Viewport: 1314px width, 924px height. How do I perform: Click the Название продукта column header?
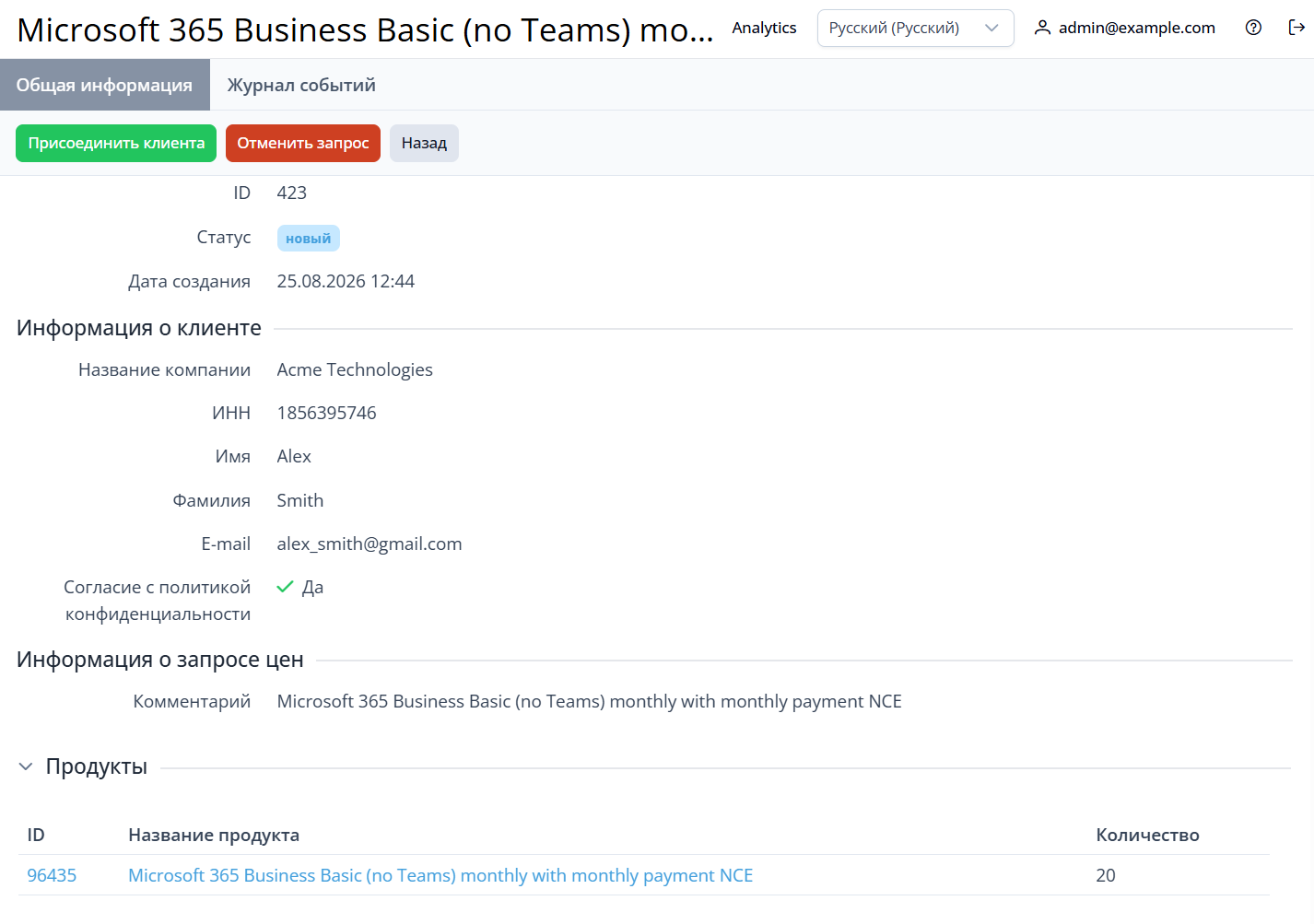pyautogui.click(x=214, y=835)
